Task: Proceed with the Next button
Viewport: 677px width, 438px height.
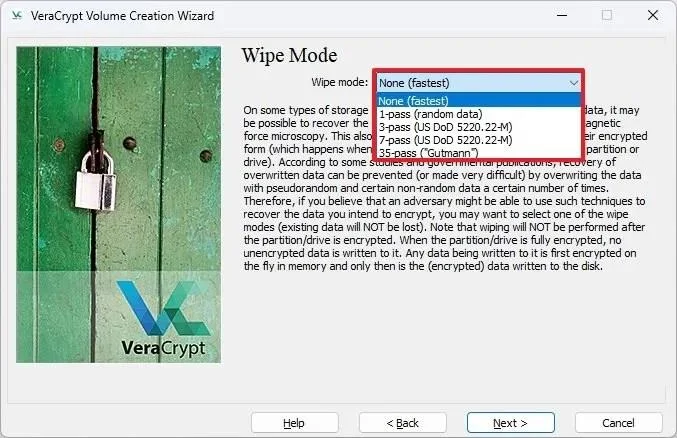Action: click(510, 423)
